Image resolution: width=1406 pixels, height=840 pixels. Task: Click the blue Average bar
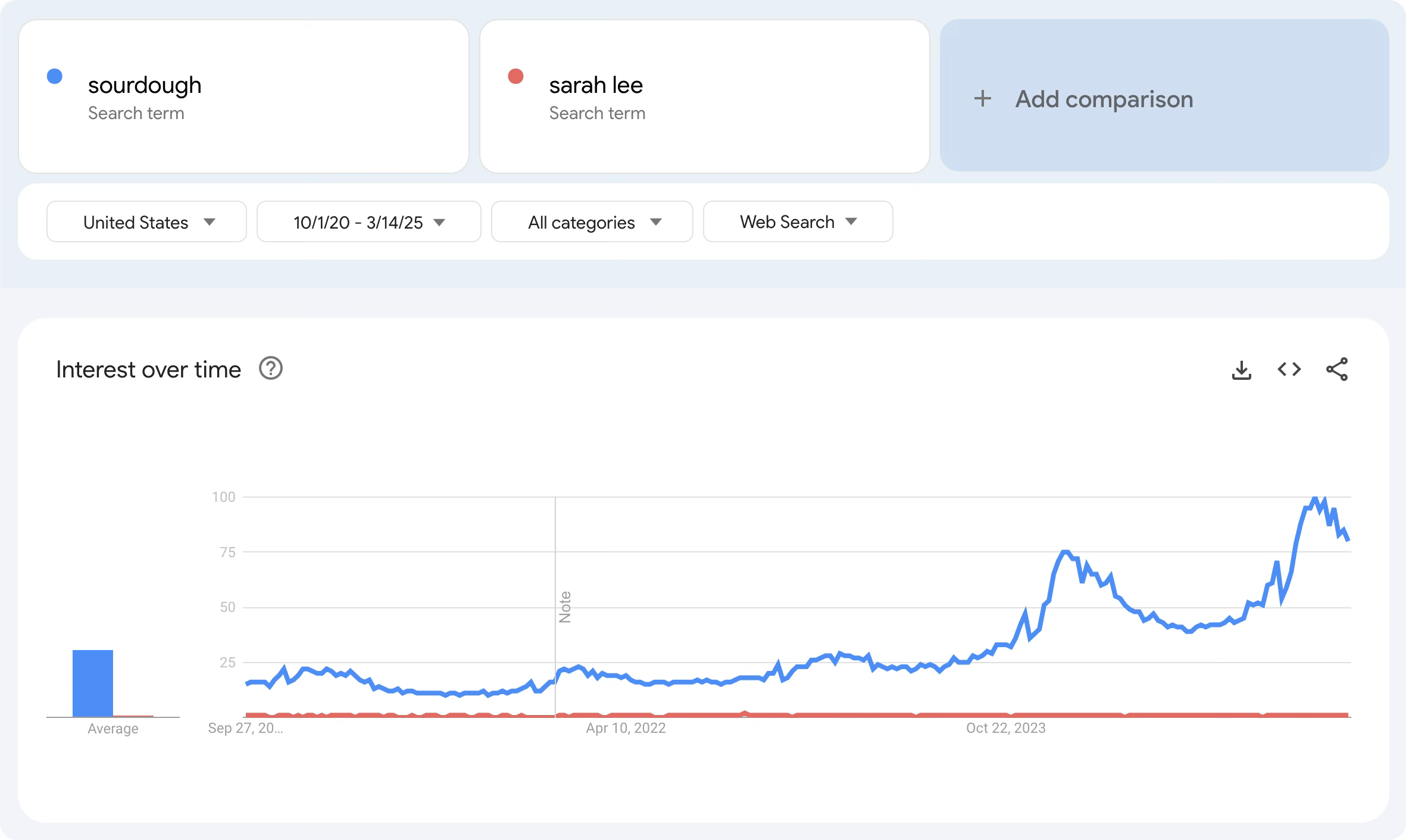[x=93, y=683]
